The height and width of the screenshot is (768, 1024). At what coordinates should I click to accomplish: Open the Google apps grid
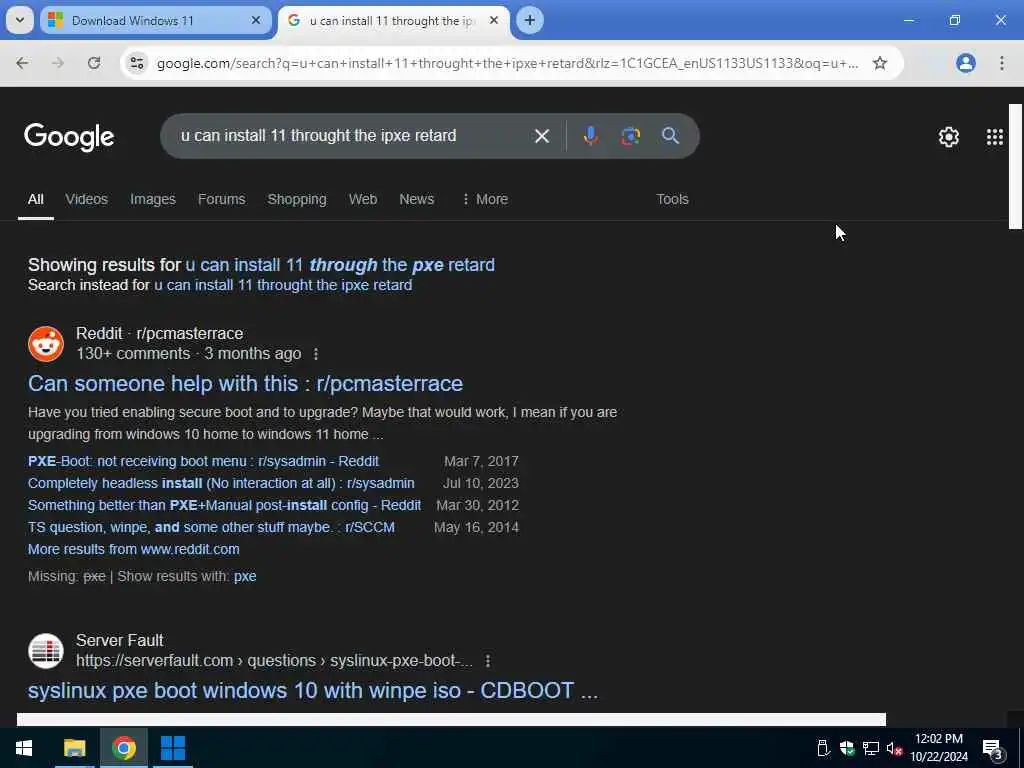(995, 137)
